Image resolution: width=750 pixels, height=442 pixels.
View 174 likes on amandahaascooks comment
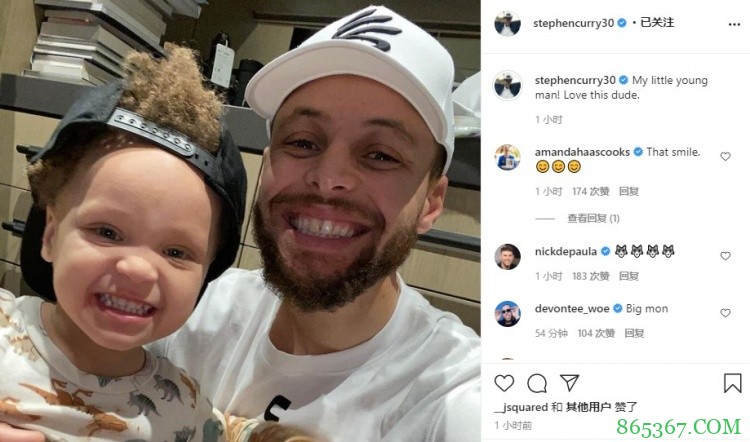click(591, 192)
